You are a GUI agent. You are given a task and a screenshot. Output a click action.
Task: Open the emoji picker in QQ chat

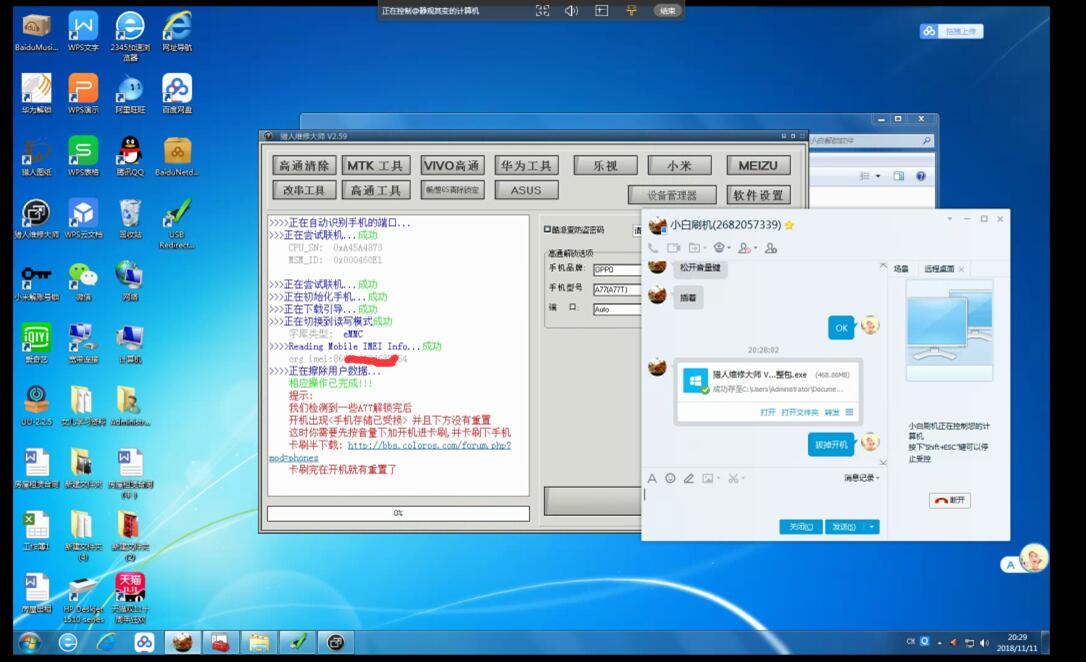[x=670, y=478]
